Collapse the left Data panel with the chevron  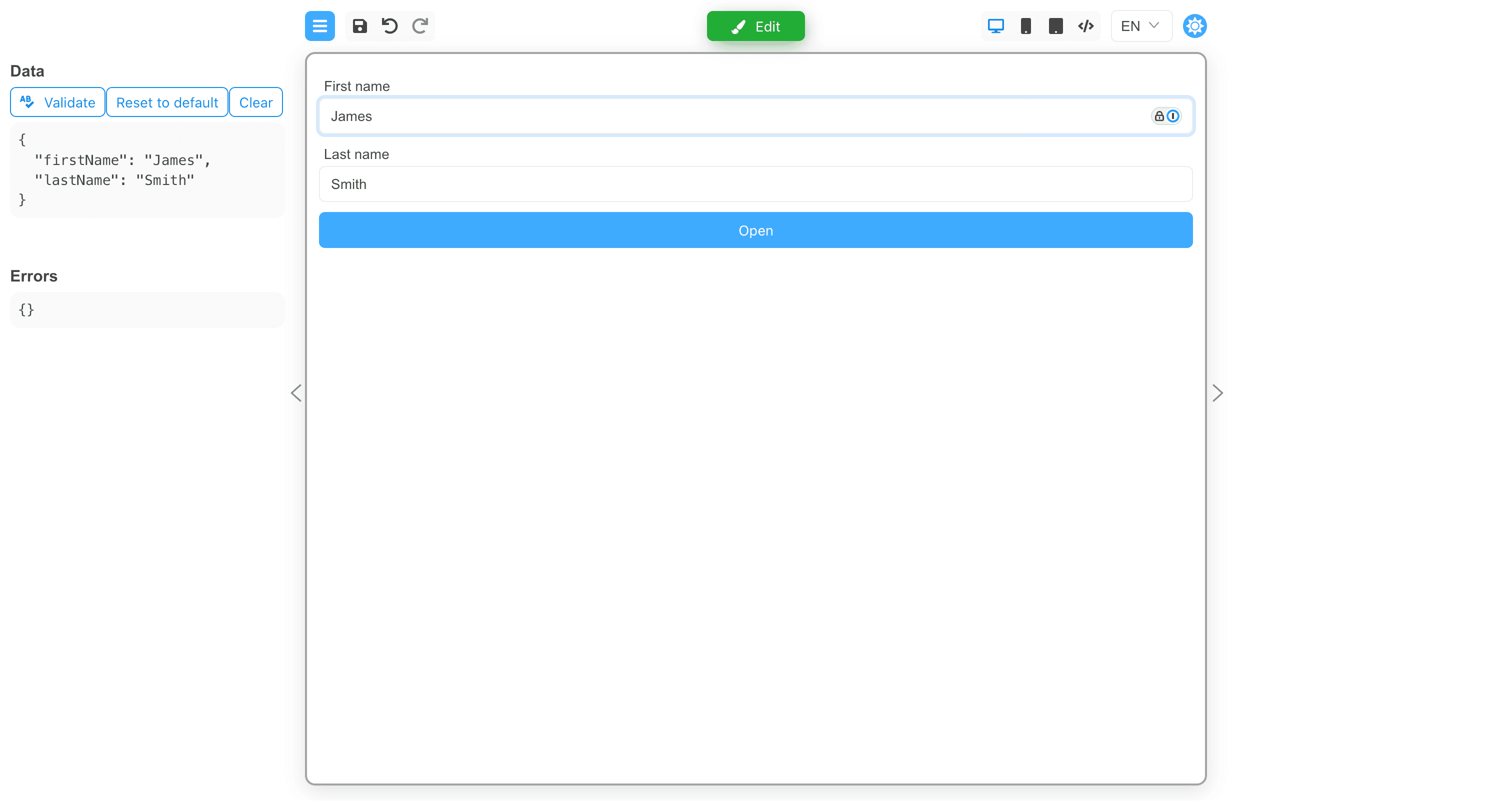pyautogui.click(x=296, y=392)
